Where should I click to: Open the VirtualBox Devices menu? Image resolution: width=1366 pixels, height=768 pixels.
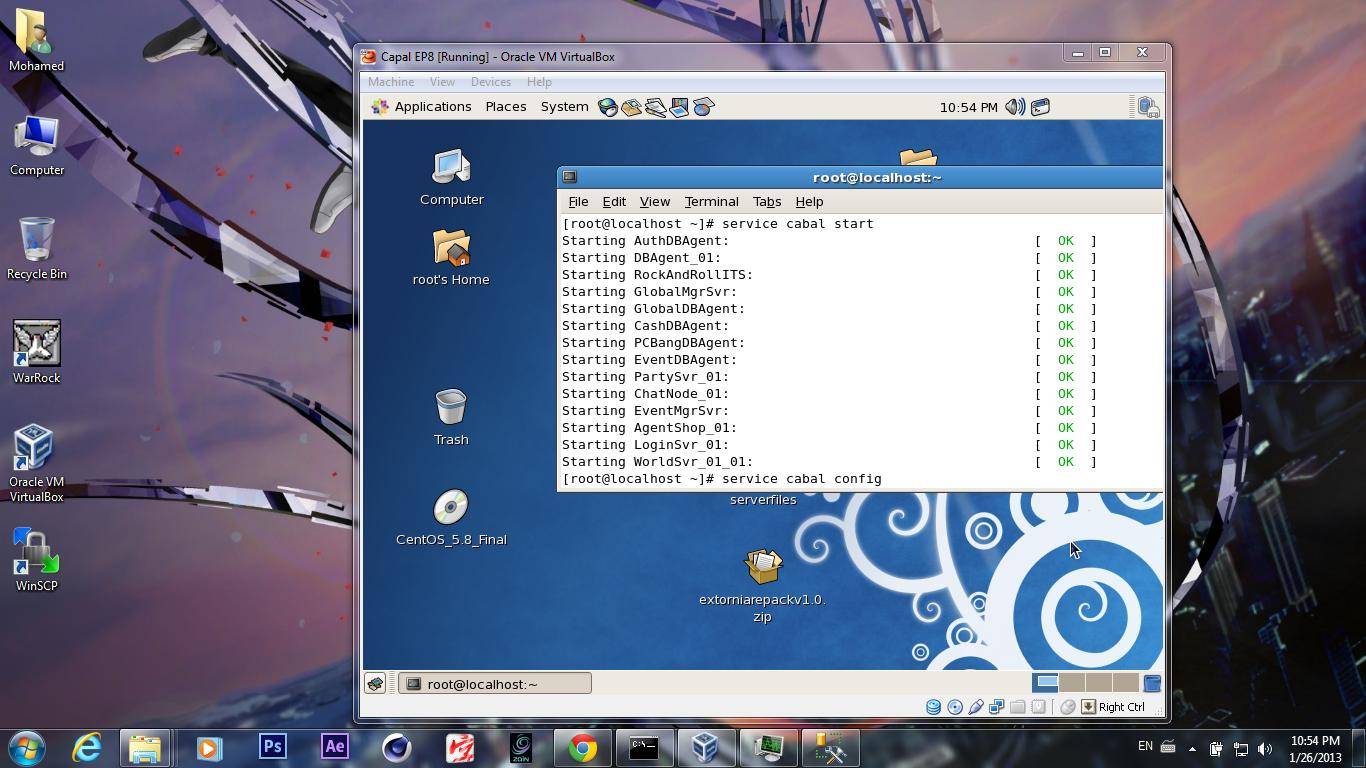tap(490, 82)
